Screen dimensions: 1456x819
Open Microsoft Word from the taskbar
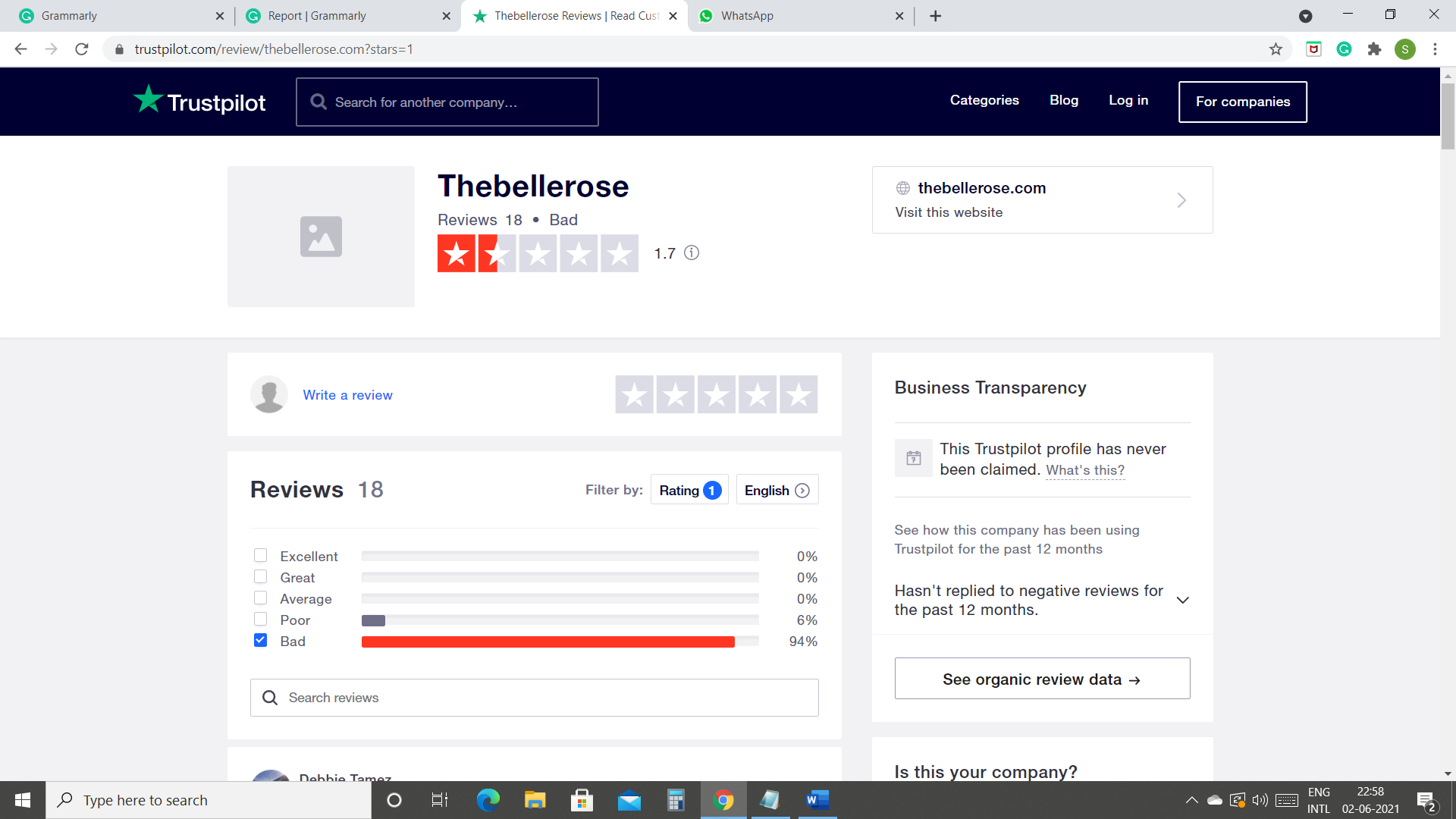[817, 800]
